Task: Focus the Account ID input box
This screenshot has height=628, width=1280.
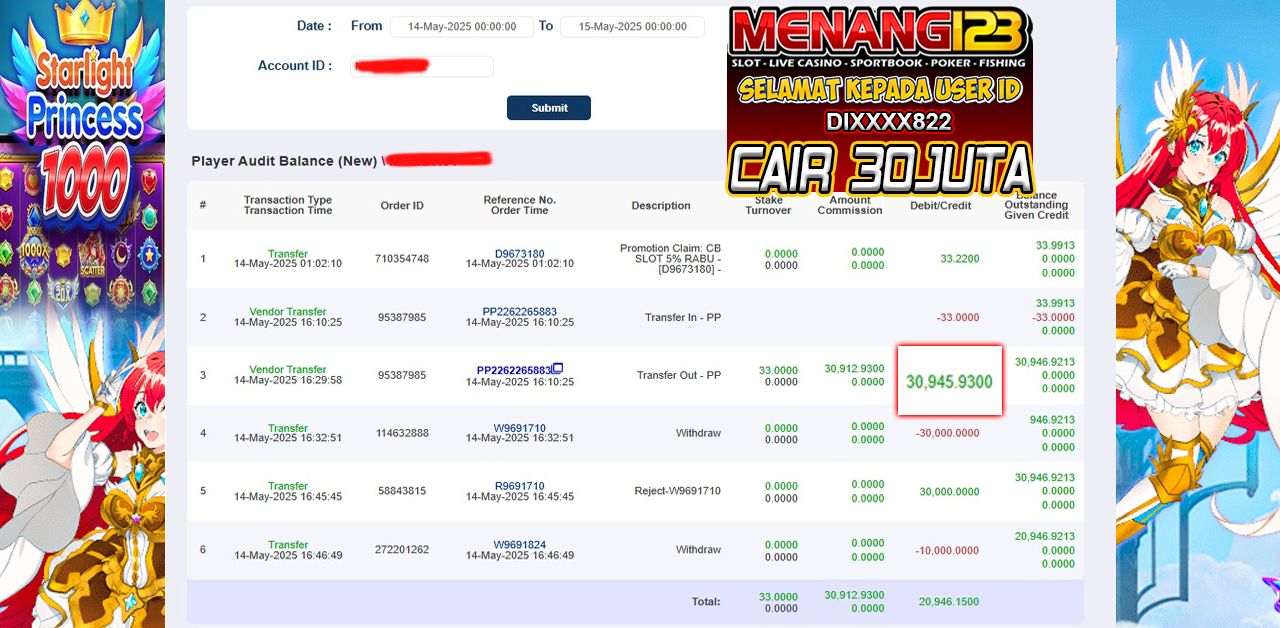Action: pyautogui.click(x=422, y=66)
